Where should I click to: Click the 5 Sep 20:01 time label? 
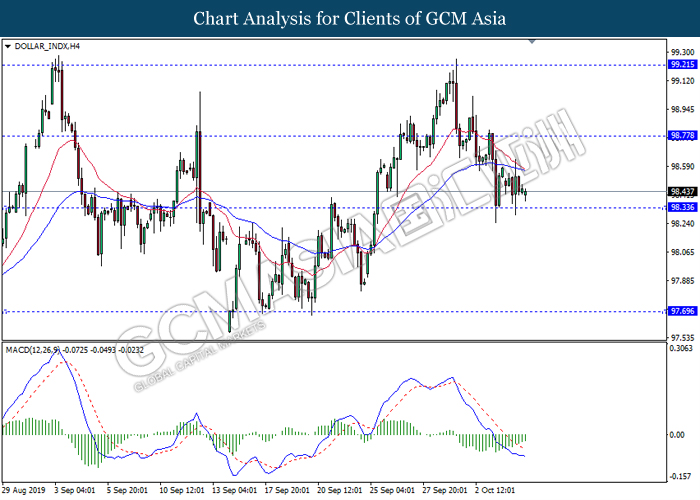click(x=127, y=490)
